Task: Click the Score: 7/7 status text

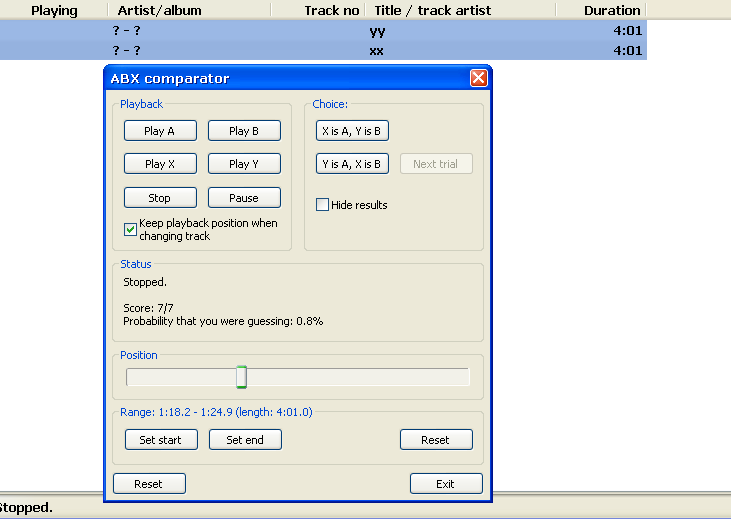Action: coord(148,308)
